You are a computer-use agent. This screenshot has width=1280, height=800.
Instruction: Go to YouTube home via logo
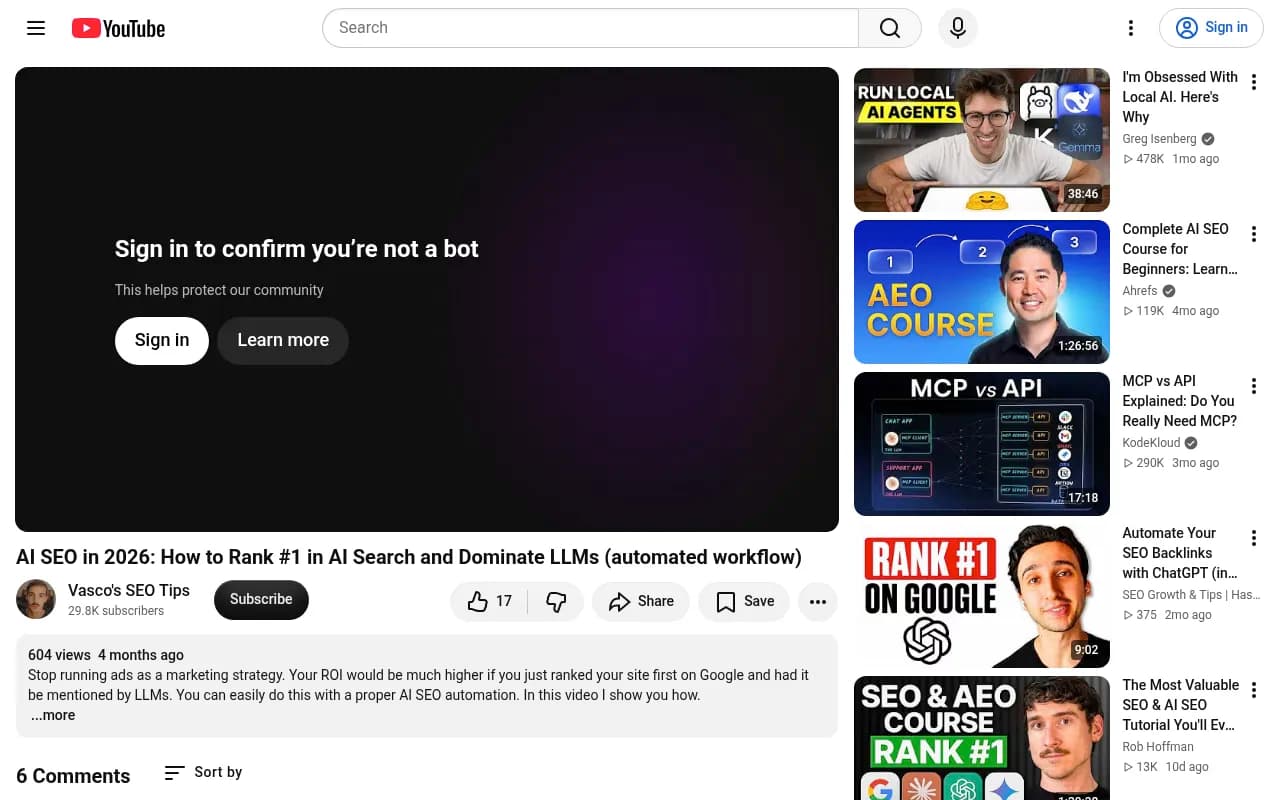point(118,28)
